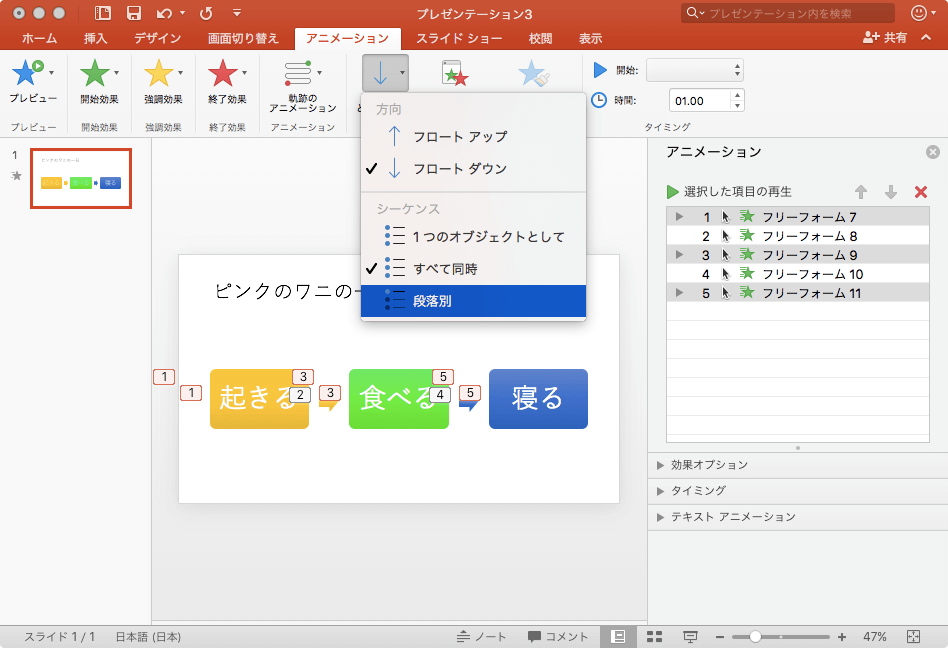Viewport: 948px width, 648px height.
Task: Move animation down with the down arrow
Action: coord(891,192)
